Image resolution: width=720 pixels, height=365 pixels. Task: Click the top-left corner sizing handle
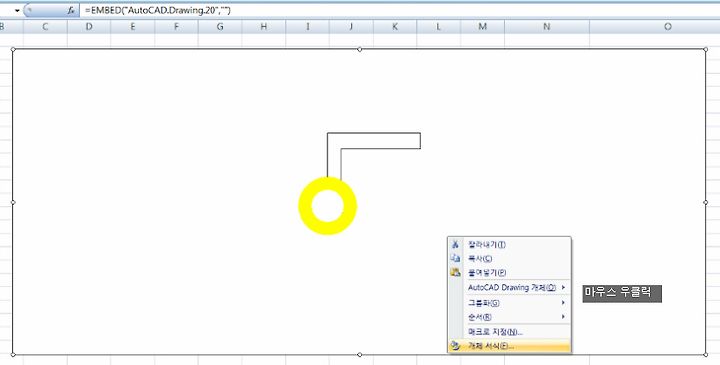click(13, 49)
